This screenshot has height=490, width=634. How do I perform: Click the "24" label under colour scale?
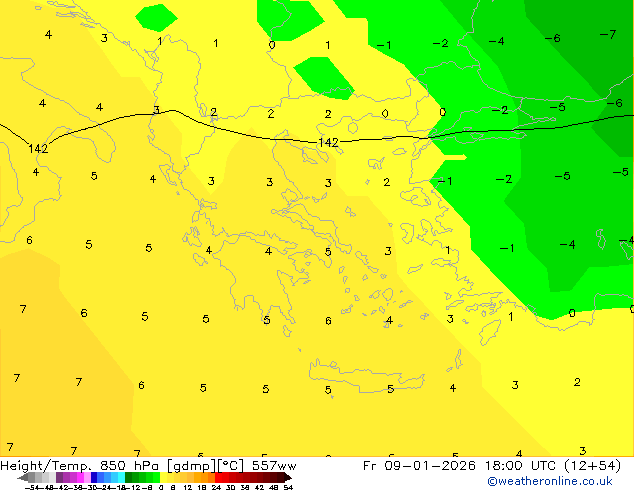coord(216,488)
